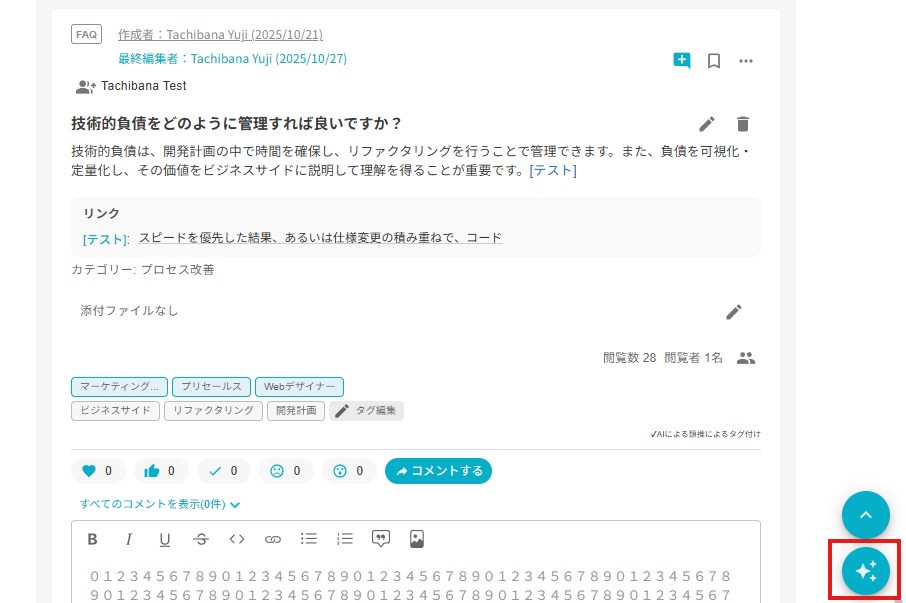The image size is (906, 603).
Task: Toggle the thumbs up reaction
Action: (161, 471)
